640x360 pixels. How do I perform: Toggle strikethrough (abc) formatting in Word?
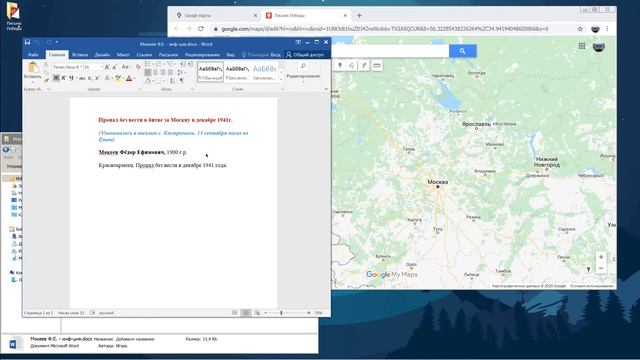[x=82, y=78]
